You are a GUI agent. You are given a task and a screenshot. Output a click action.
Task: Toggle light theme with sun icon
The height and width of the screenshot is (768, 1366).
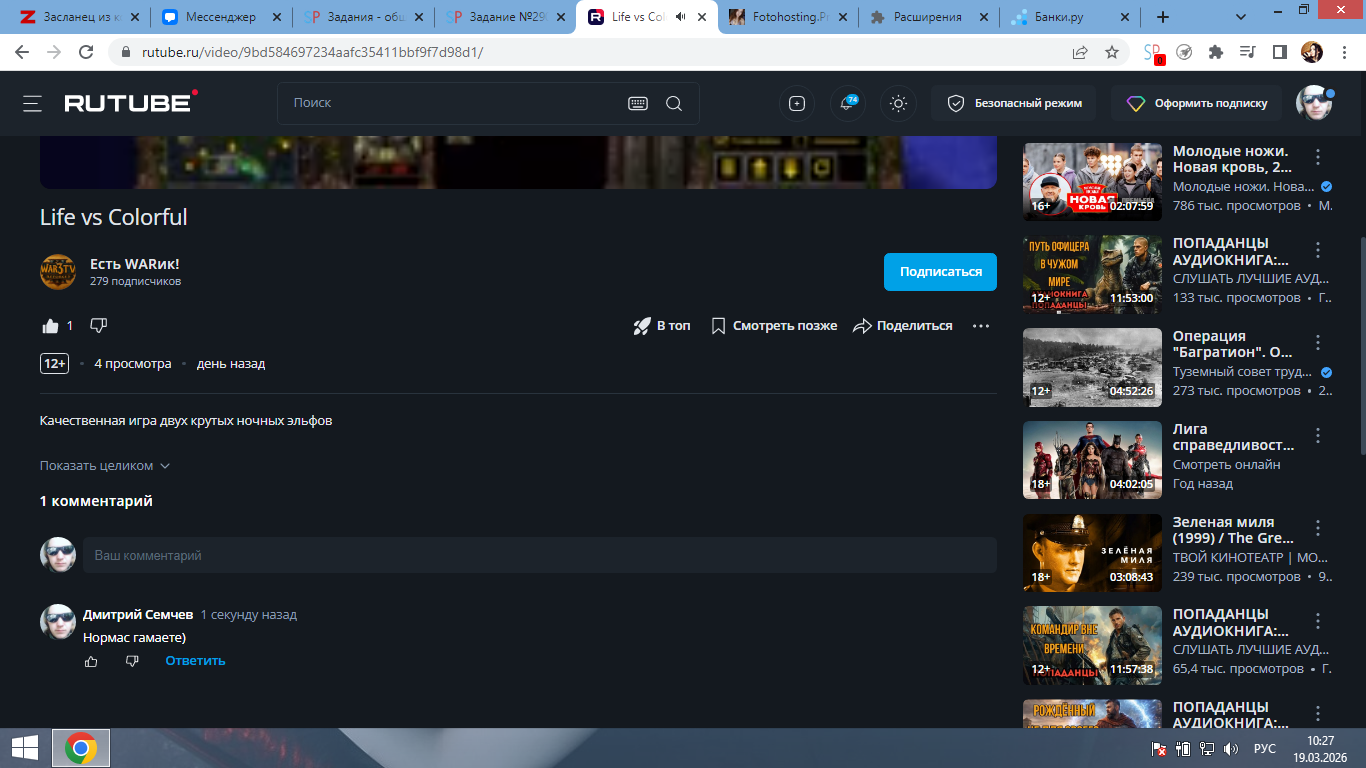coord(898,103)
